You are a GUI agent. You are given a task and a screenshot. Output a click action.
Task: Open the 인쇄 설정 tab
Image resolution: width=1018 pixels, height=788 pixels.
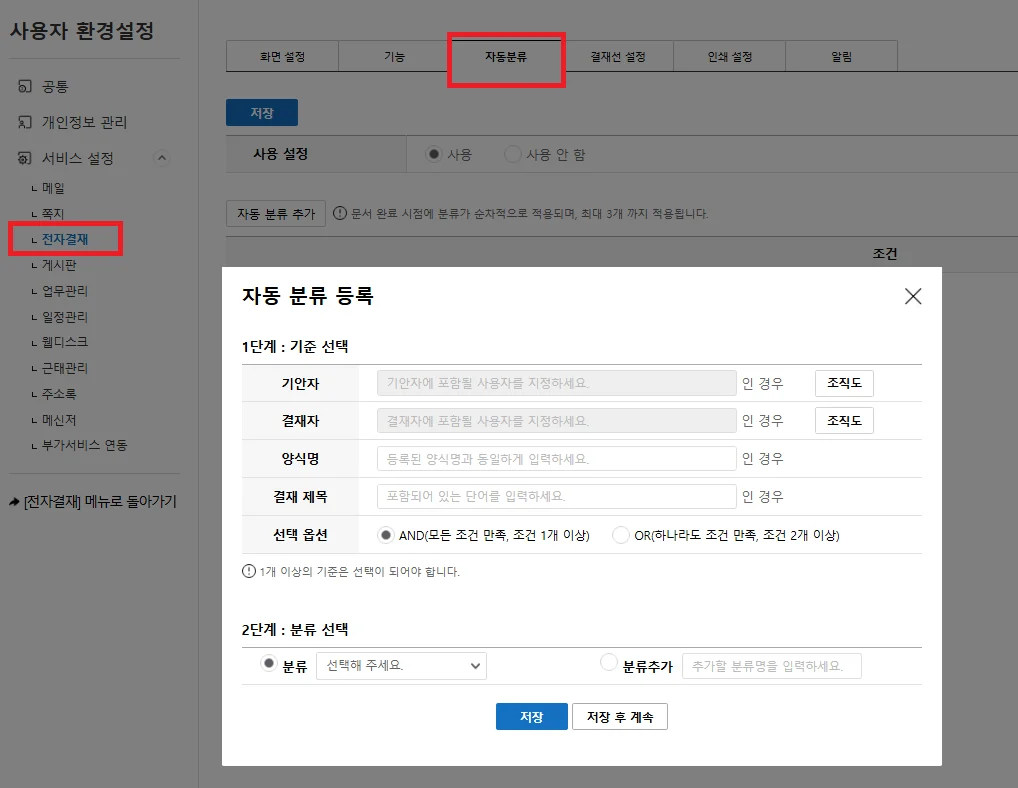click(730, 56)
